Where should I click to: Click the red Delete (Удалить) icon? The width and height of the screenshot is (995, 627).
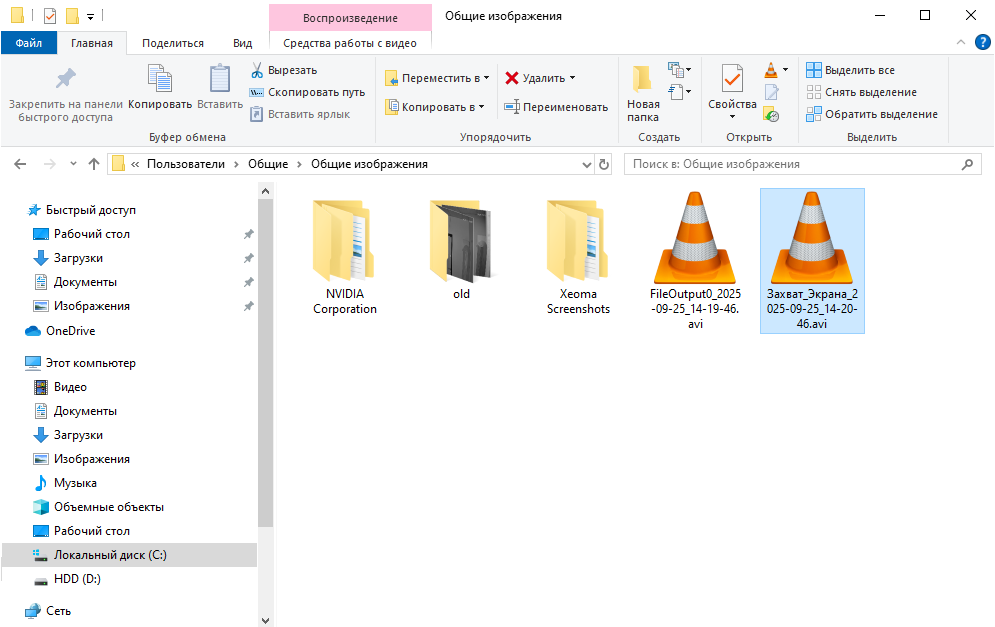(x=512, y=78)
